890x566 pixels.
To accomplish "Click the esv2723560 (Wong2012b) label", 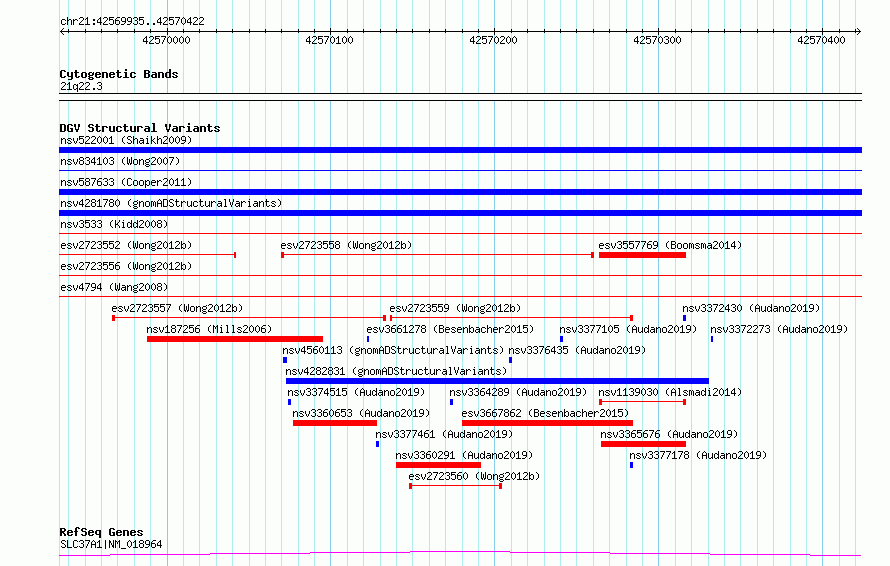I will [474, 476].
